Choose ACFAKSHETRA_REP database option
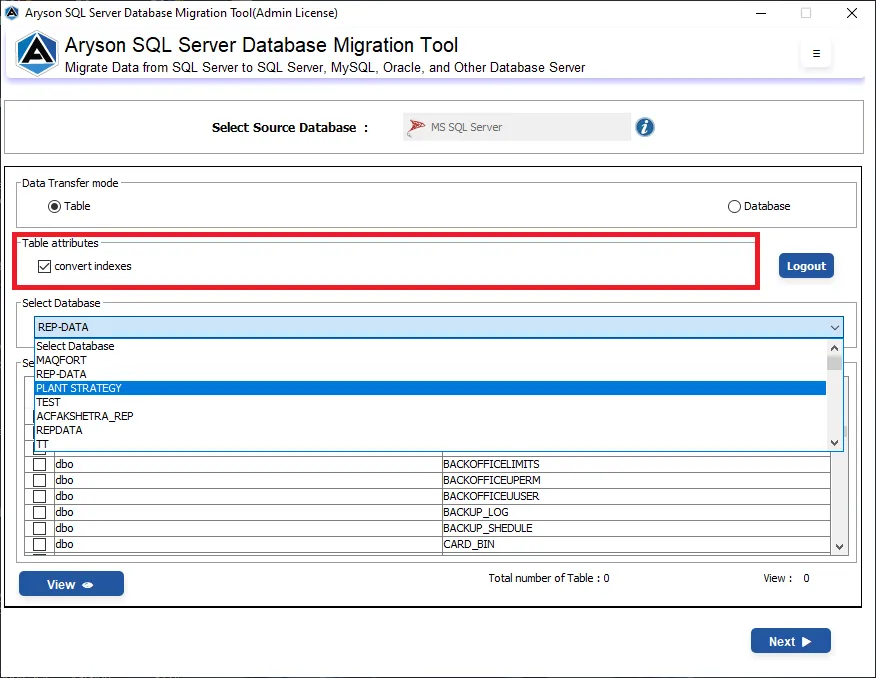The height and width of the screenshot is (678, 876). tap(430, 416)
